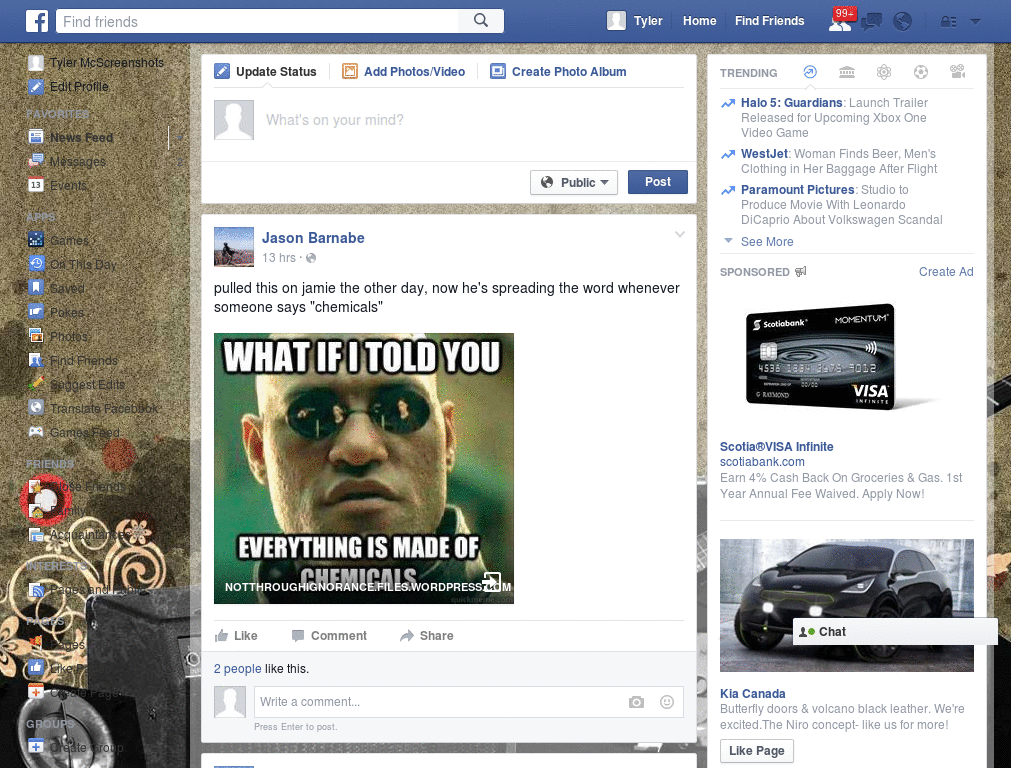Open Find Friends in top bar
Image resolution: width=1024 pixels, height=768 pixels.
769,21
